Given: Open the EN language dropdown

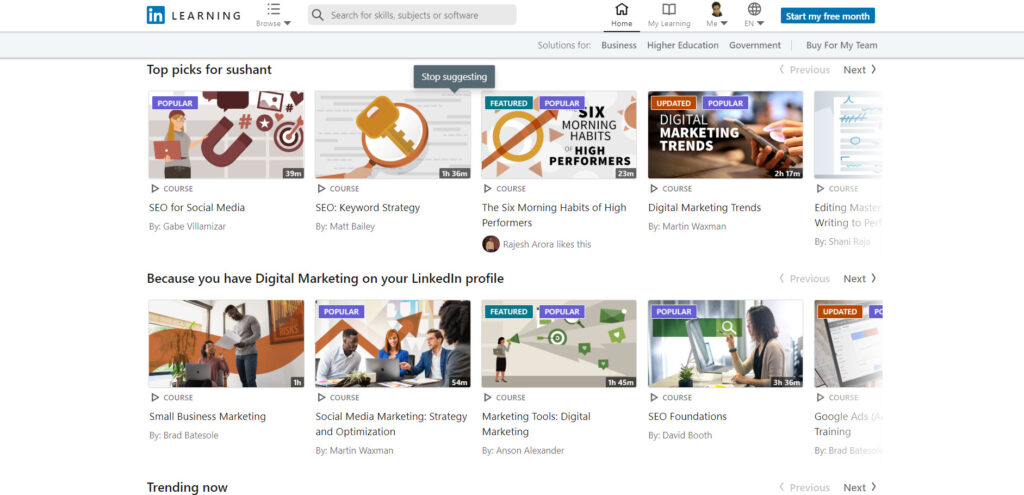Looking at the screenshot, I should 754,15.
